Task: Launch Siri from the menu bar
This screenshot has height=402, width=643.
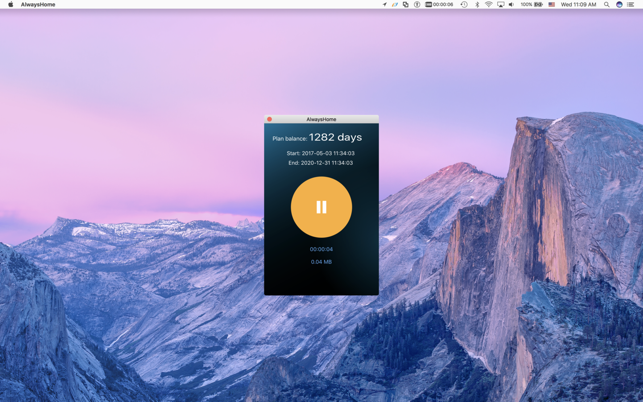Action: point(619,5)
